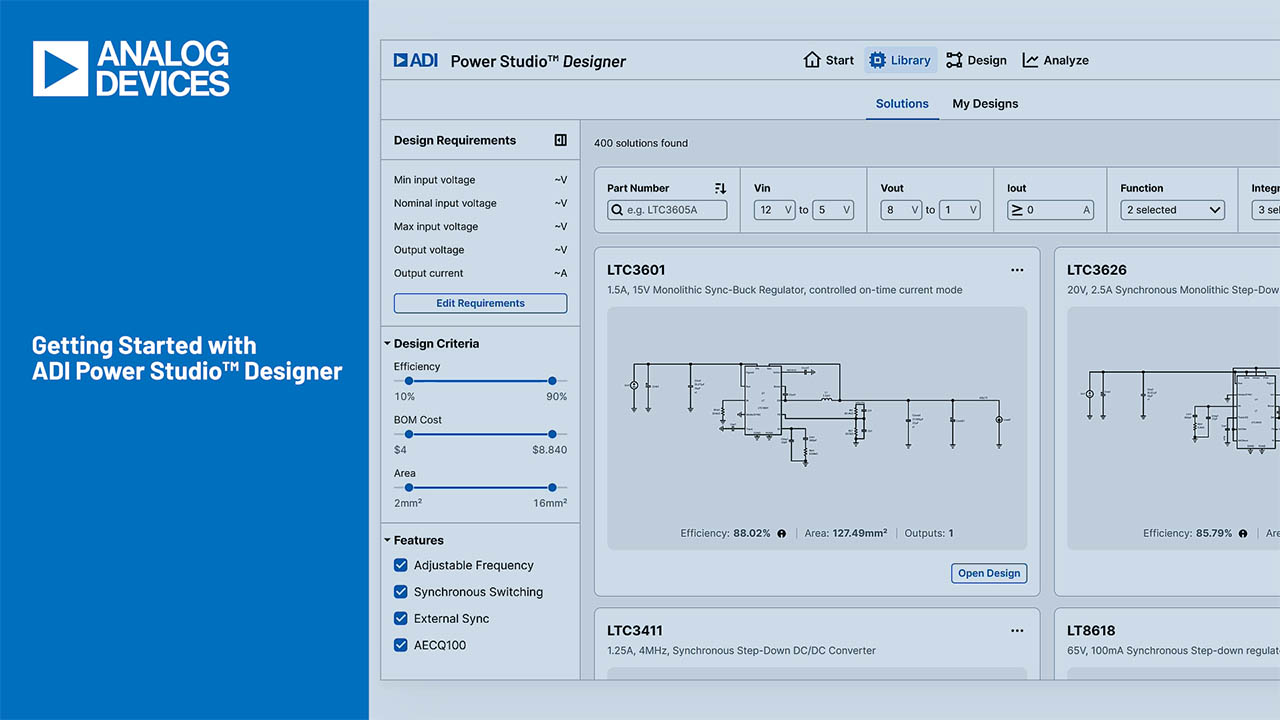The height and width of the screenshot is (720, 1280).
Task: Click the LTC3626 part title
Action: pyautogui.click(x=1097, y=270)
